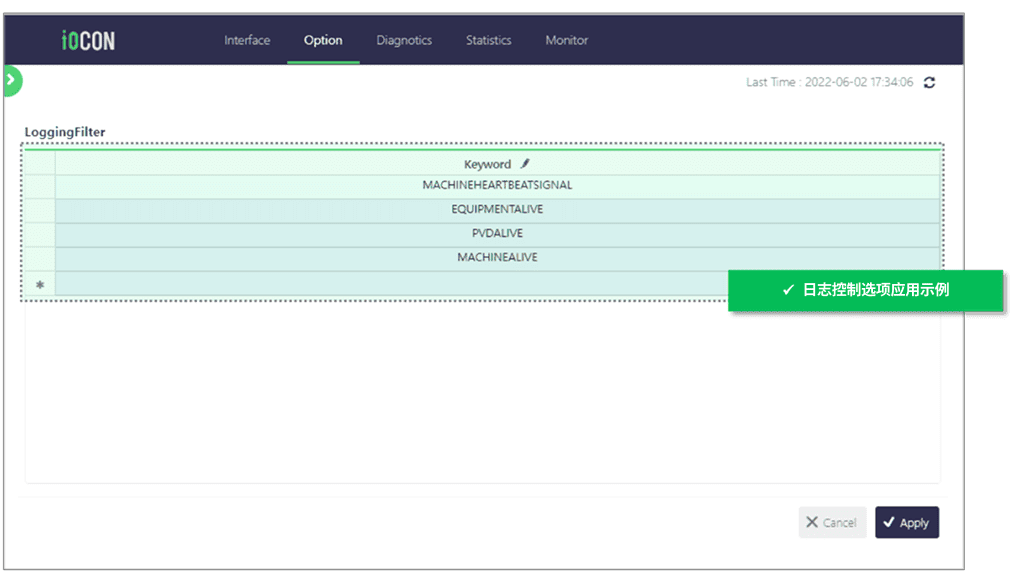
Task: Click the green 日志控制选项应用示例 banner
Action: 865,290
